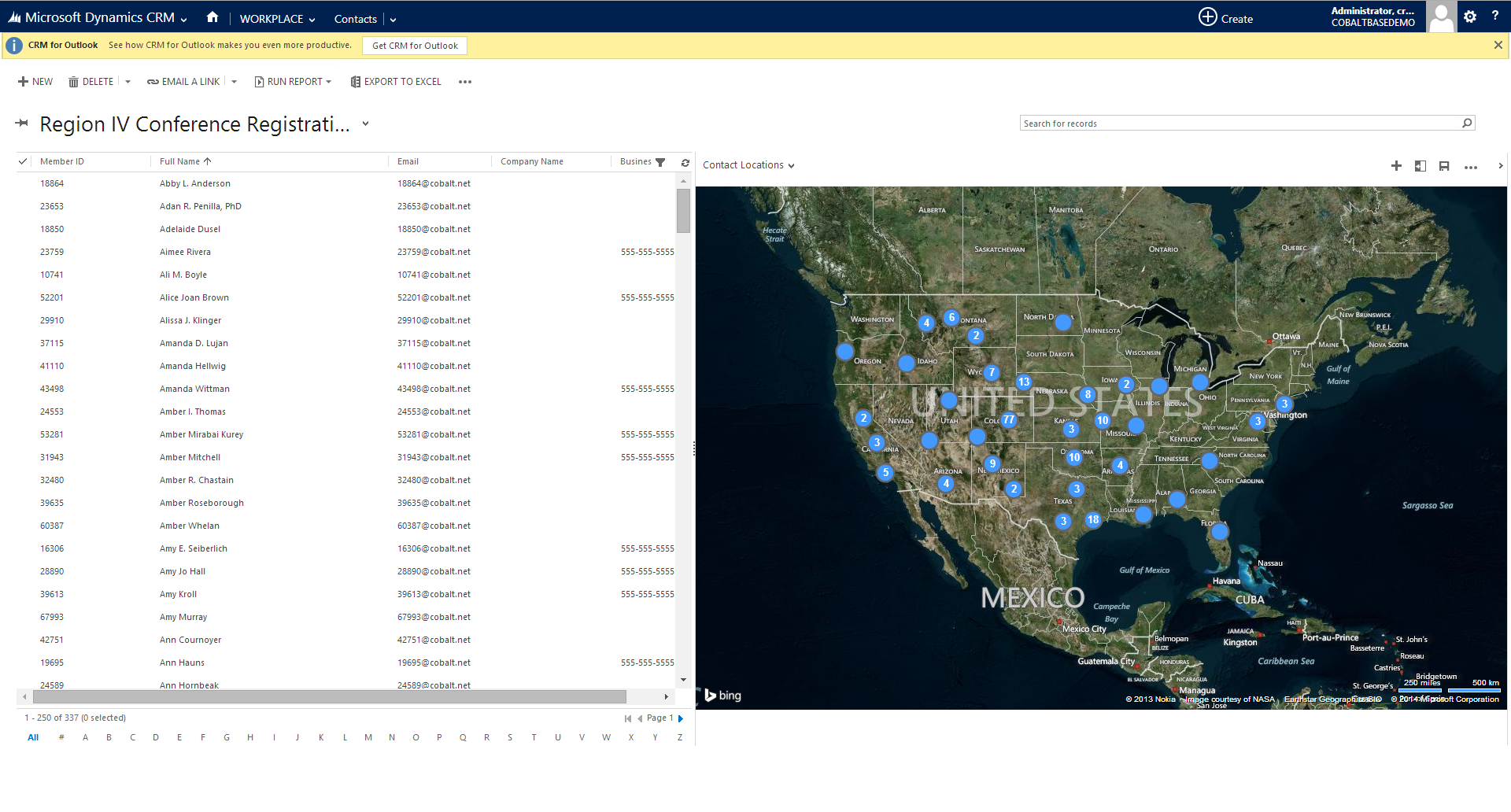Select the Contacts menu item
Screen dimensions: 1511x812
pyautogui.click(x=355, y=18)
